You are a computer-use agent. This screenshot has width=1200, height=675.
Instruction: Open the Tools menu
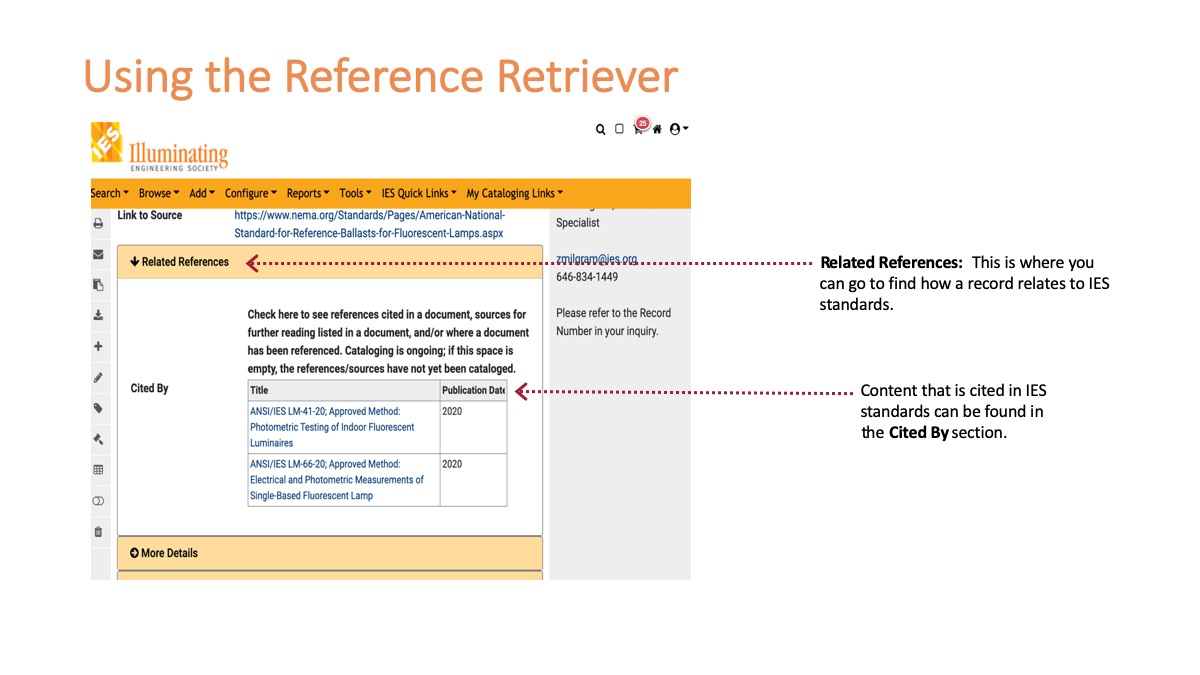[x=355, y=193]
